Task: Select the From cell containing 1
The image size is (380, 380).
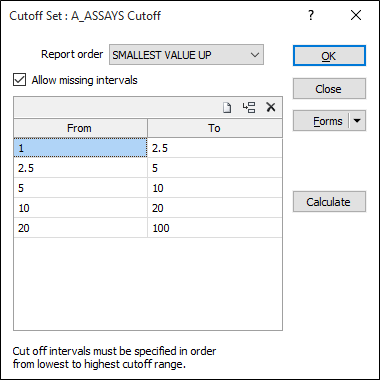Action: [80, 148]
